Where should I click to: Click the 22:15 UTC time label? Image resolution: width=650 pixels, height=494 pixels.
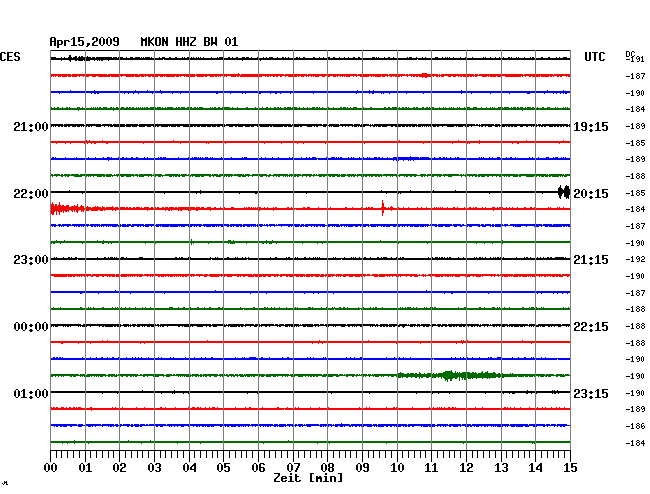591,327
